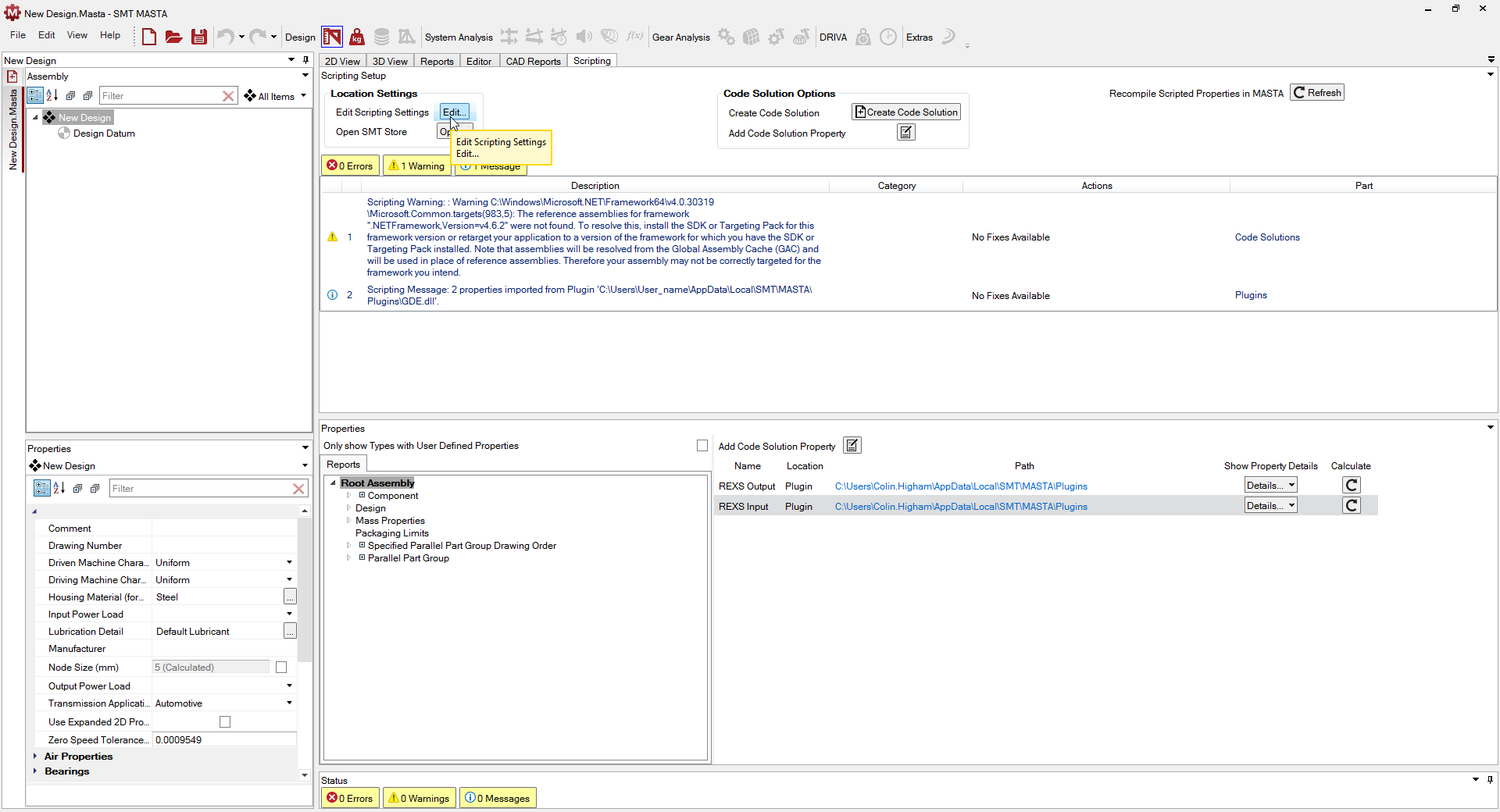Screen dimensions: 1500x812
Task: Expand the Bearings section
Action: click(x=35, y=771)
